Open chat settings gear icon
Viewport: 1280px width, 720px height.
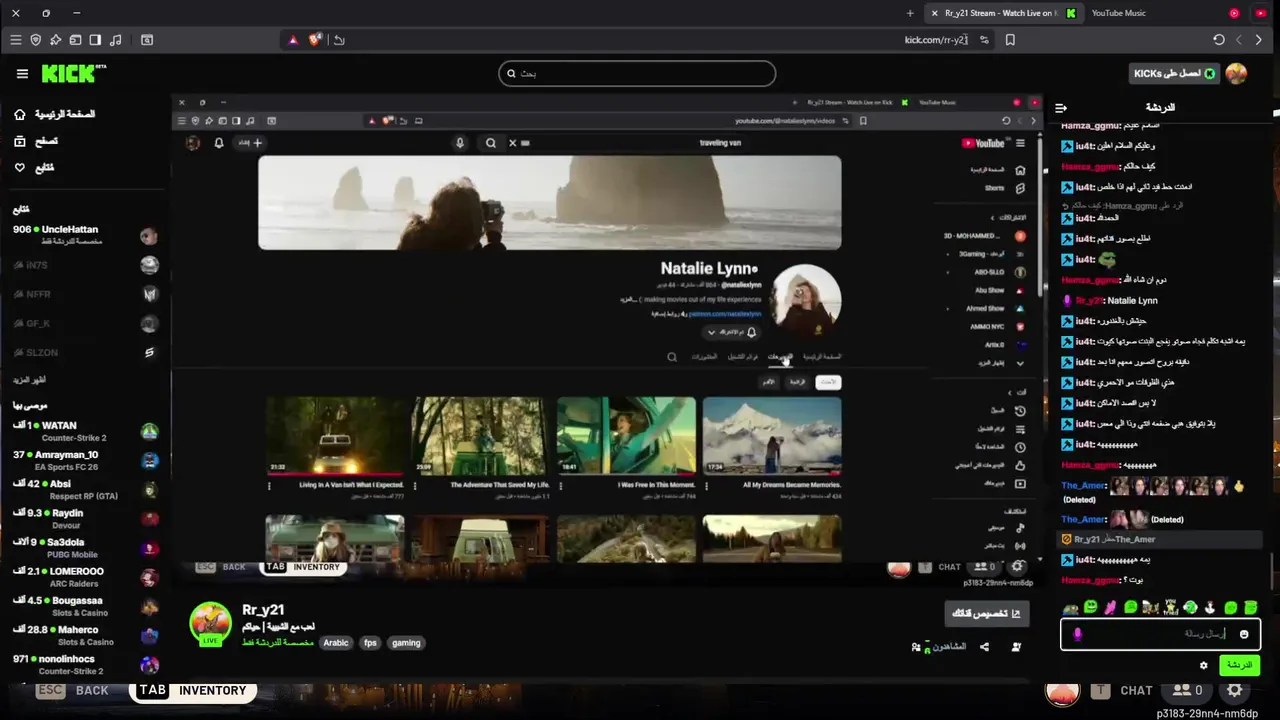click(x=1204, y=666)
